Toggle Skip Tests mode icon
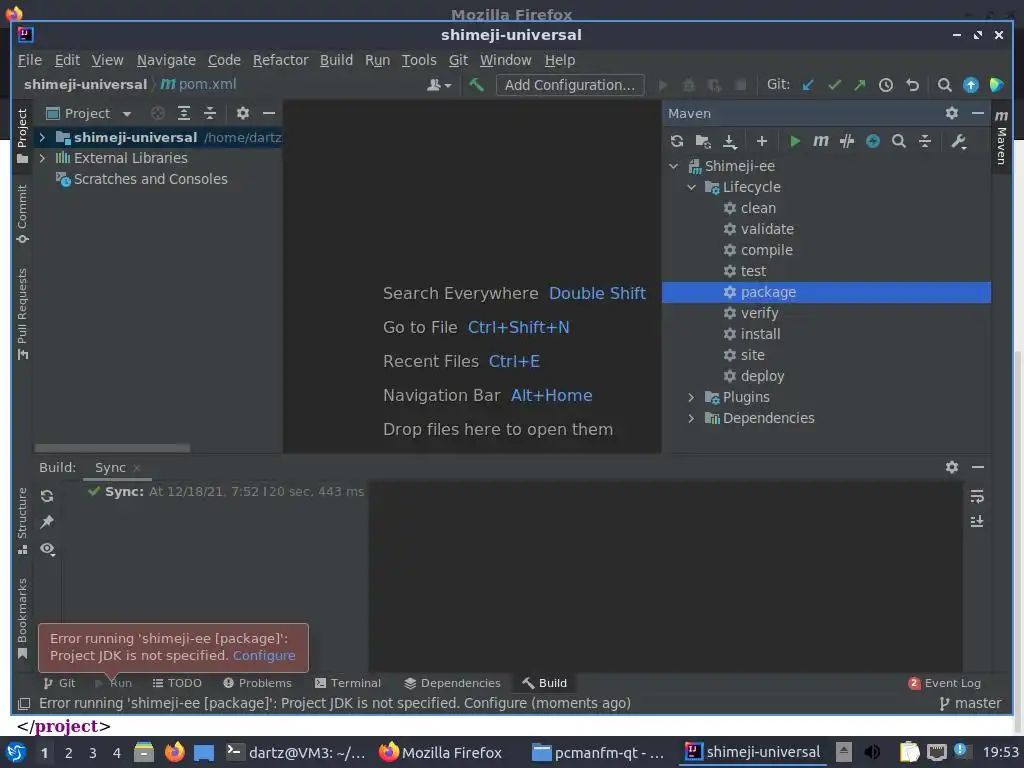 click(x=847, y=141)
